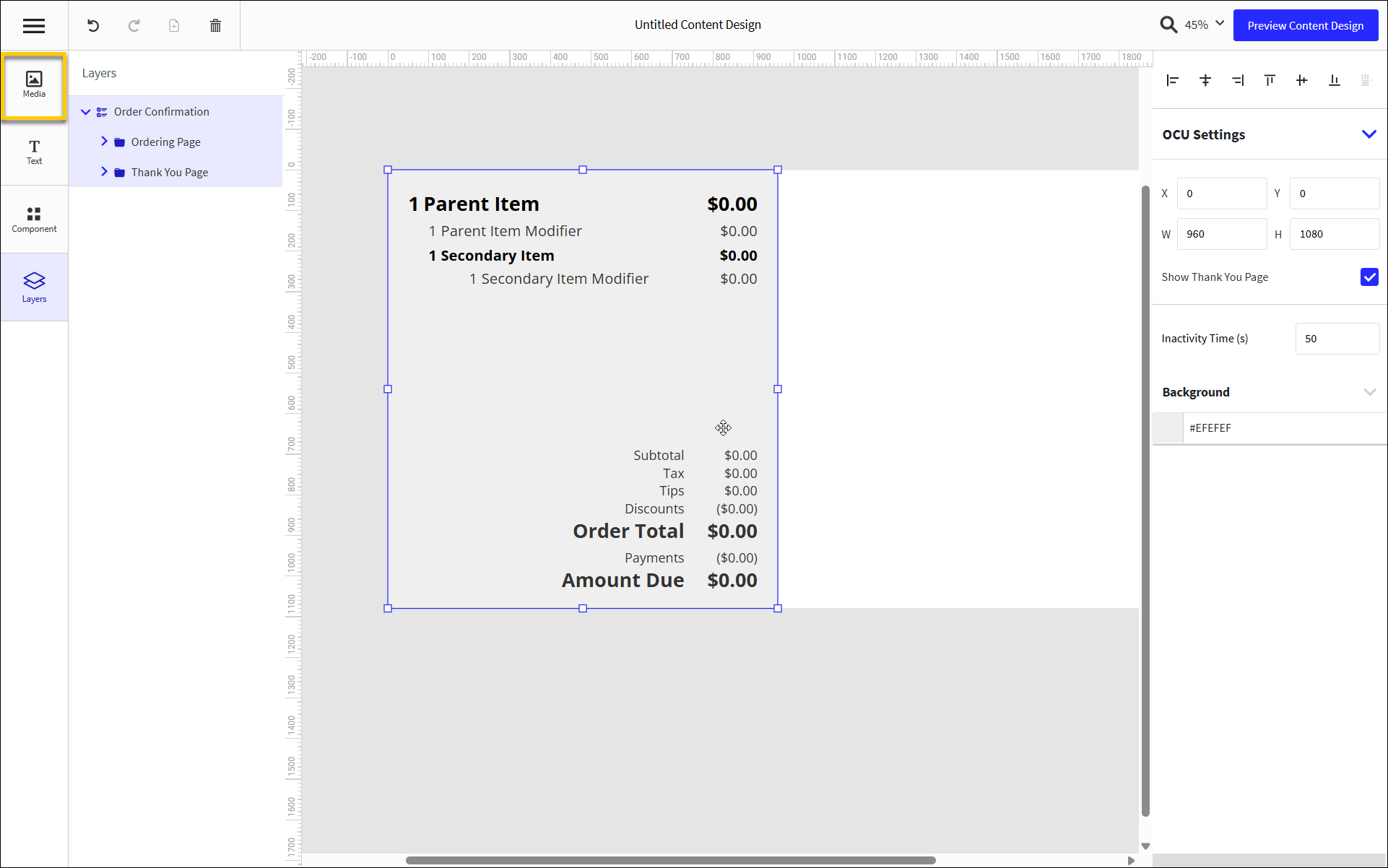
Task: Click Preview Content Design button
Action: (x=1306, y=25)
